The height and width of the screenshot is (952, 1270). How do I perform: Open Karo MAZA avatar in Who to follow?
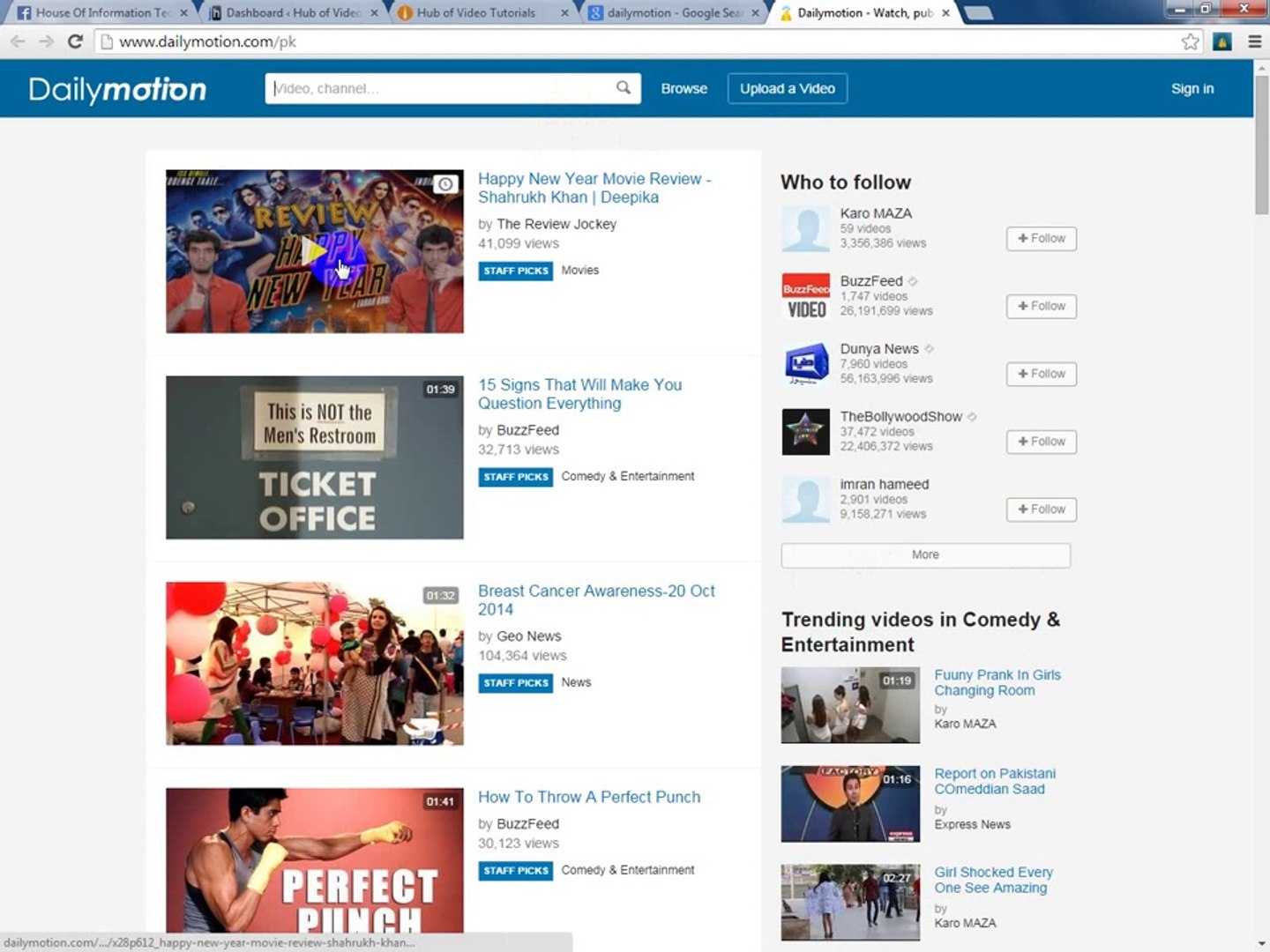pyautogui.click(x=806, y=228)
